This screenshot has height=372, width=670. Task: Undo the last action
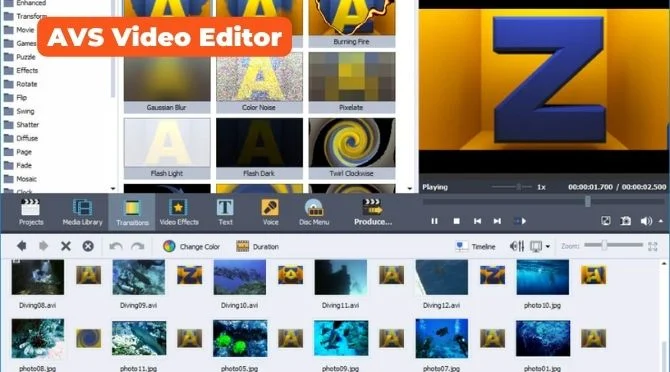(116, 246)
